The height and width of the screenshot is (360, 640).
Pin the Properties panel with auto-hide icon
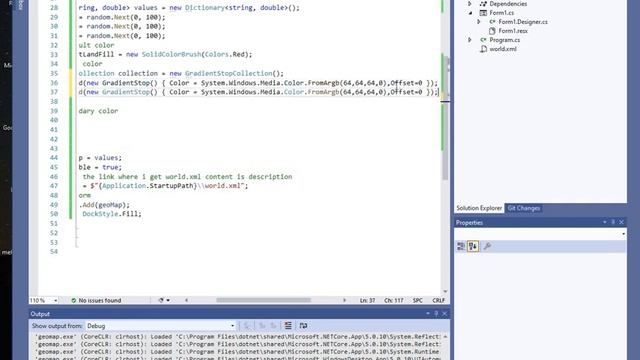[x=613, y=222]
